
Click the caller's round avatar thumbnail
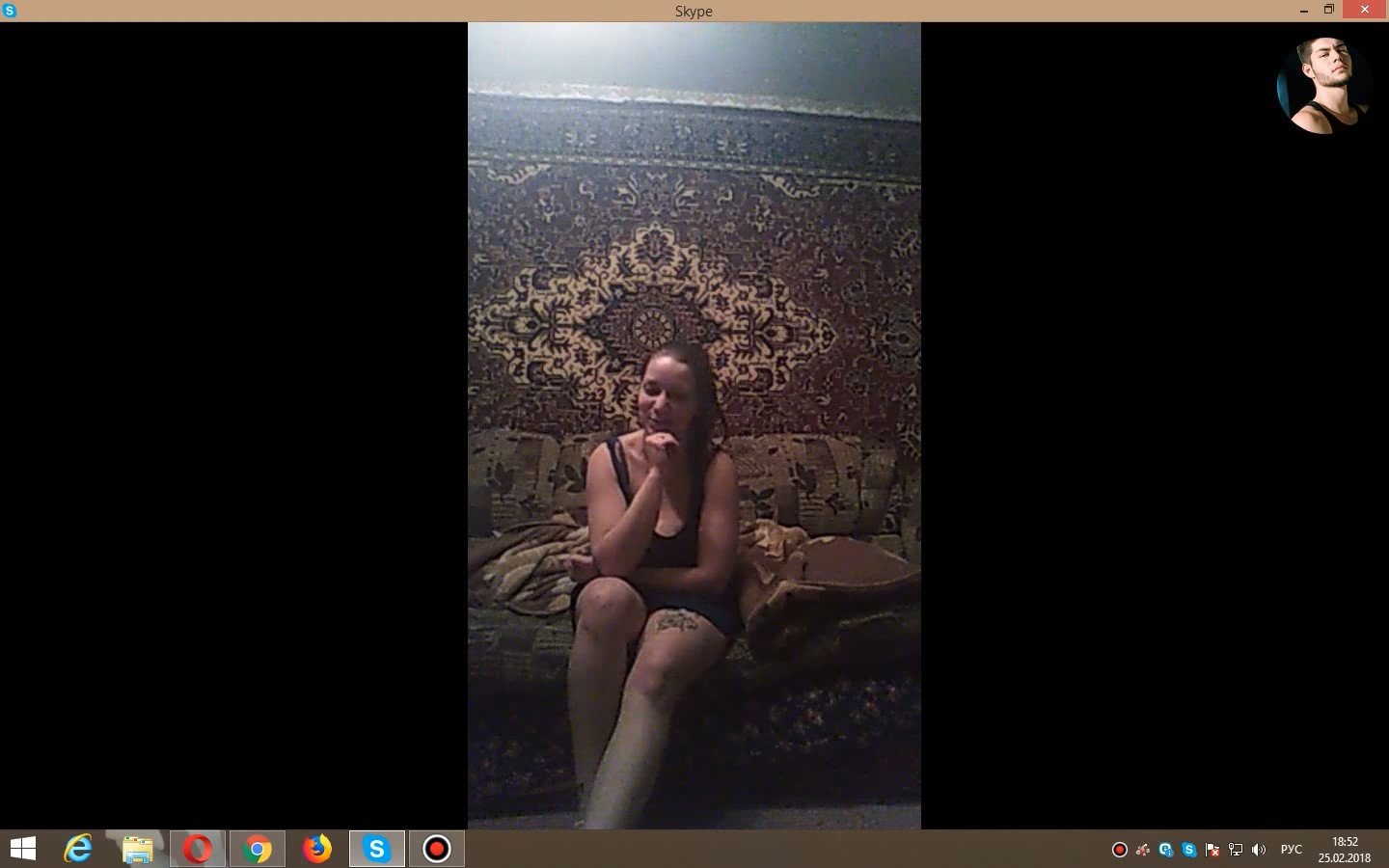pos(1324,86)
